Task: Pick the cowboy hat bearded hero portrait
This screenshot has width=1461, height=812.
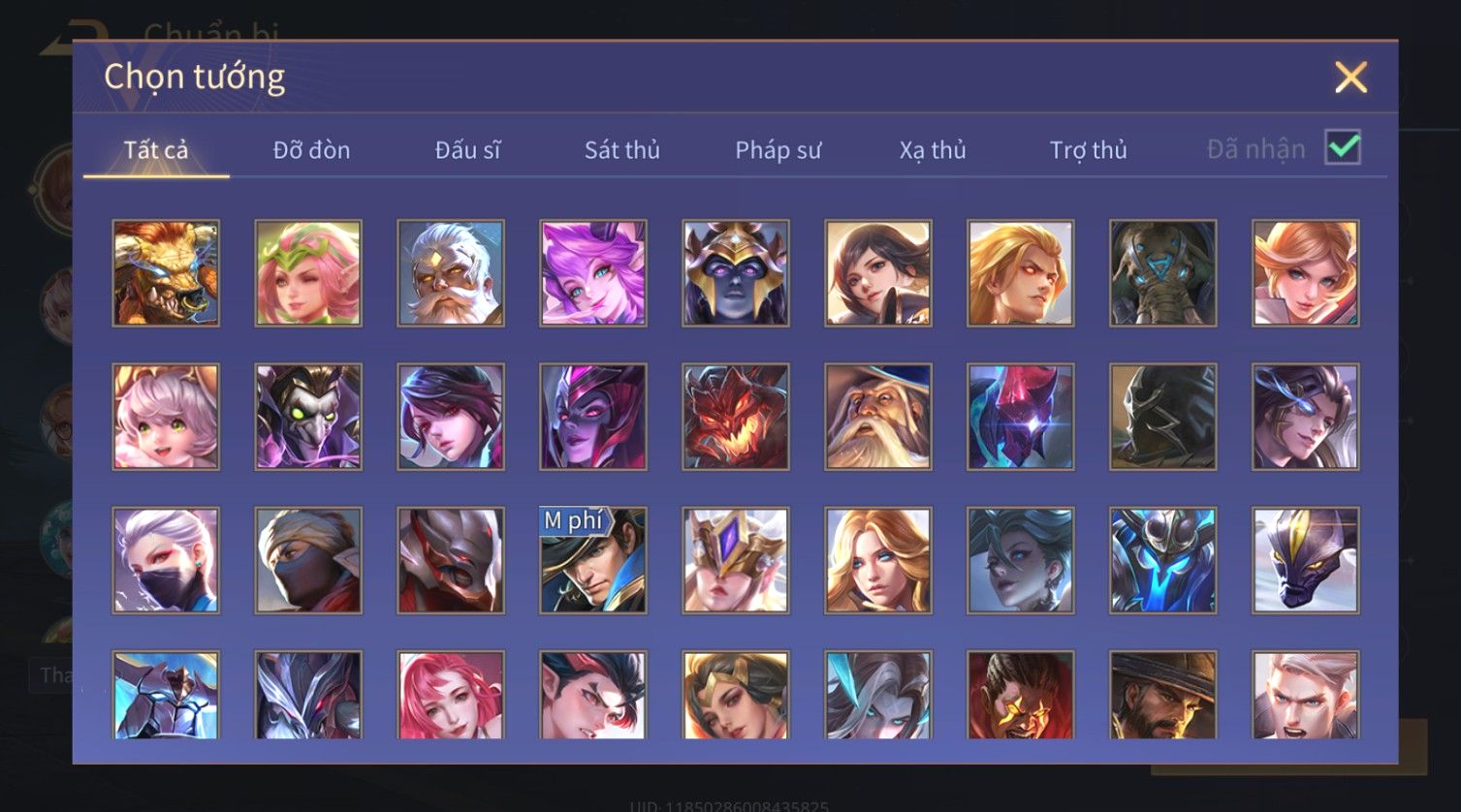Action: point(1163,695)
